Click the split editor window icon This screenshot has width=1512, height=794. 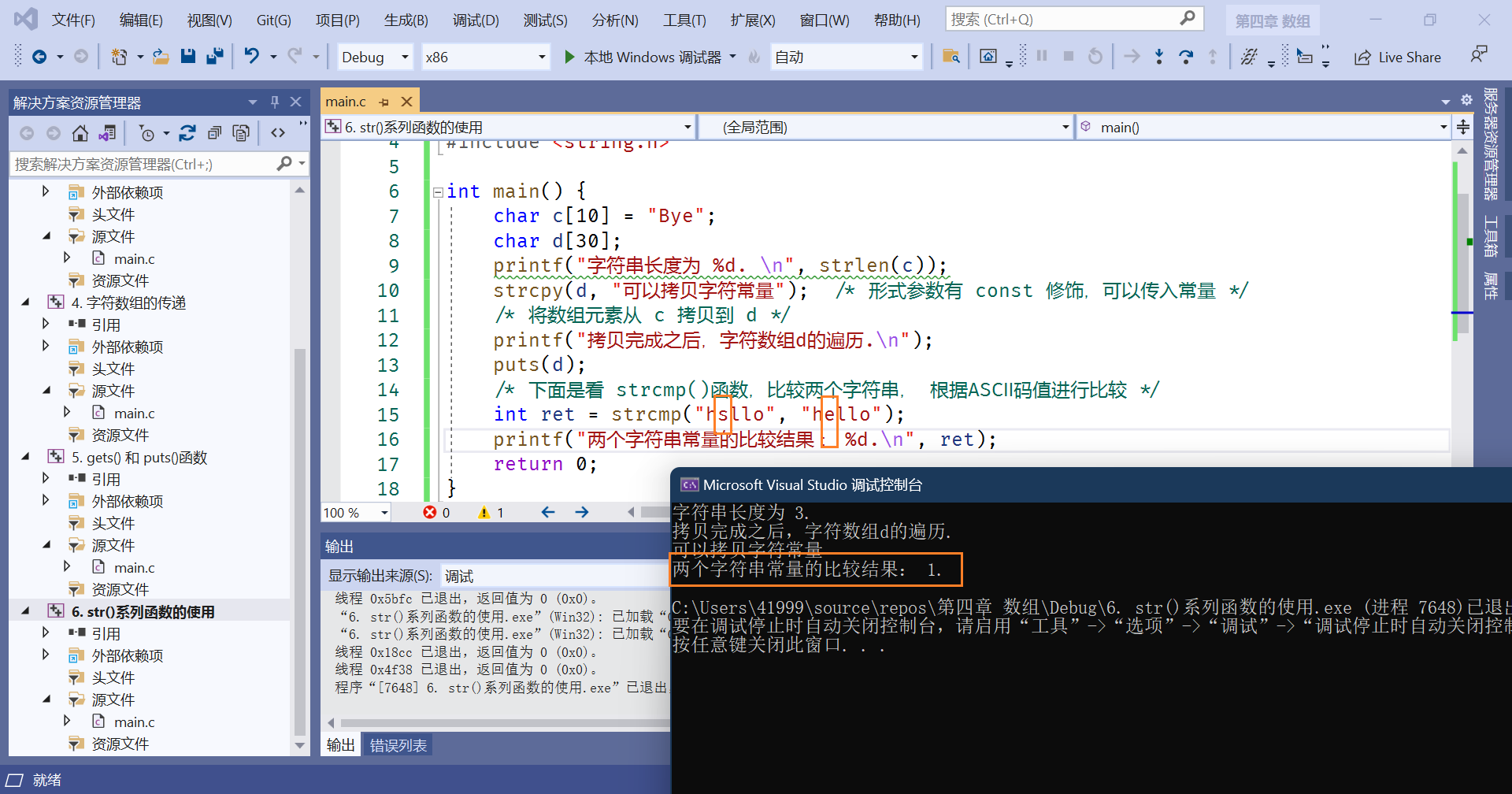[x=1463, y=127]
